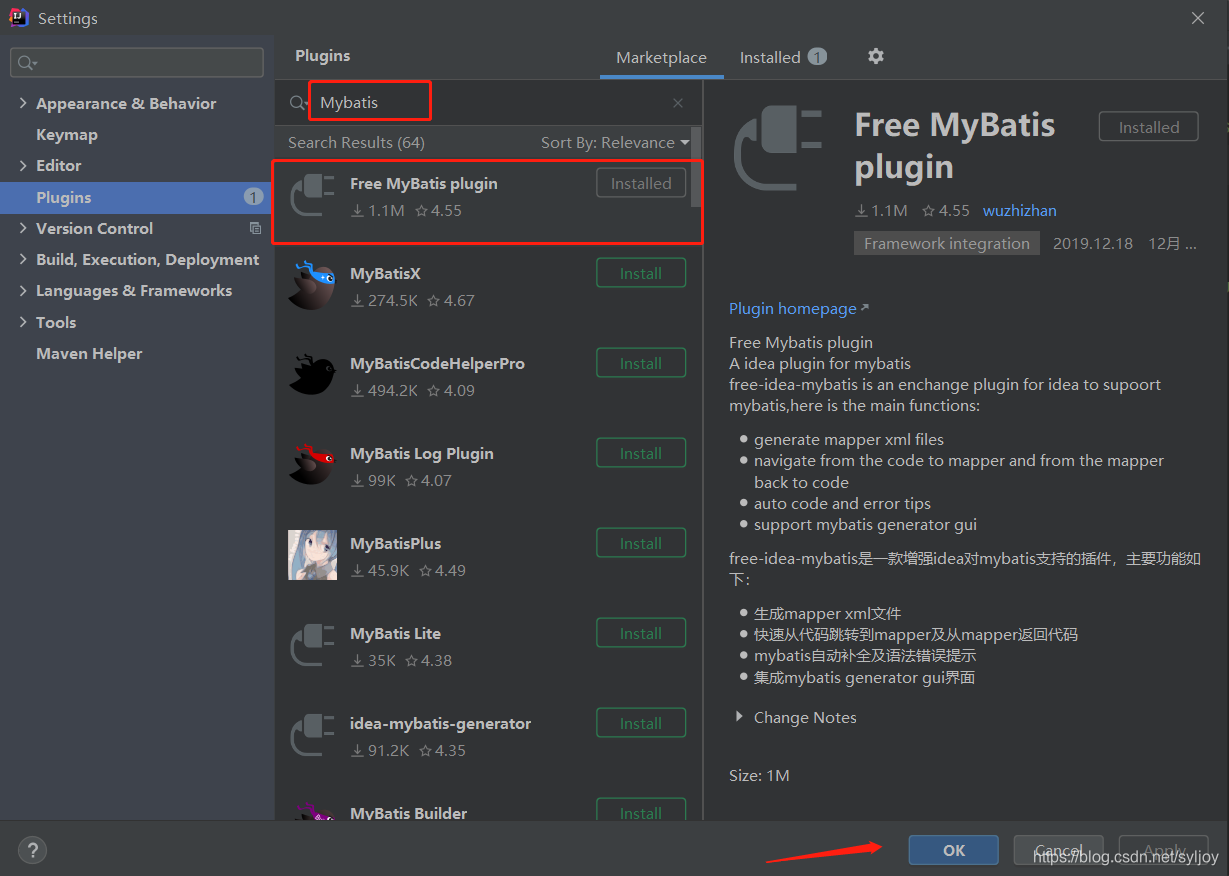Click the settings sidebar search field

tap(137, 62)
